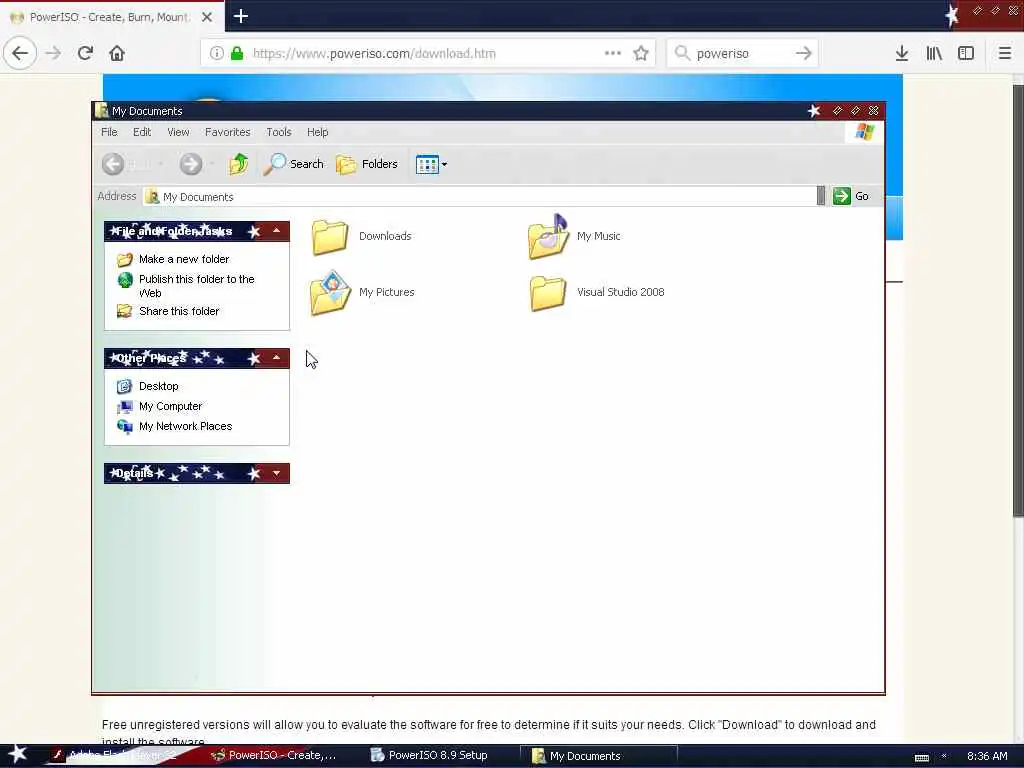
Task: Open Firefox downloads panel
Action: 902,54
